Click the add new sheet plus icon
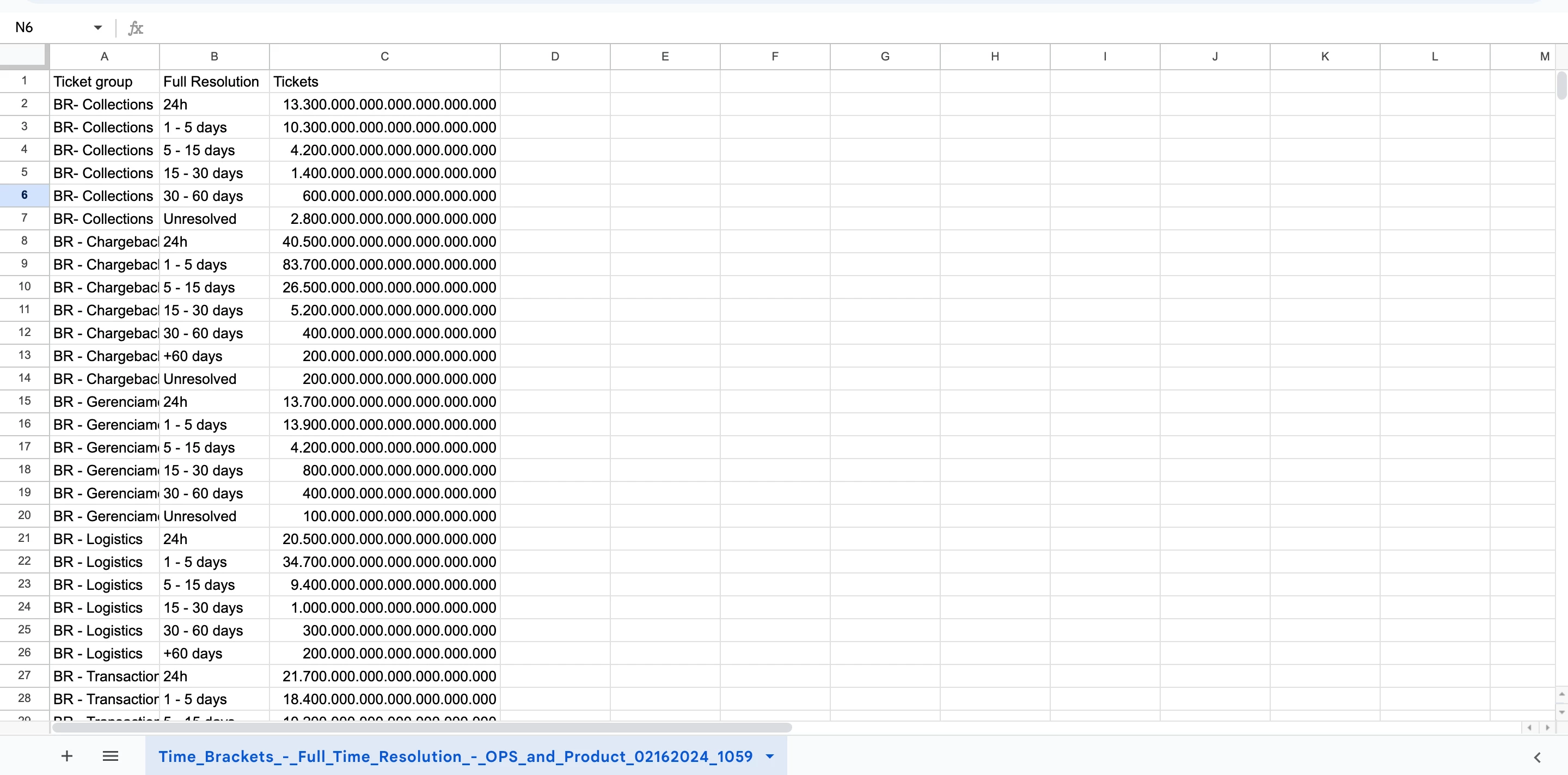Image resolution: width=1568 pixels, height=775 pixels. click(x=67, y=756)
